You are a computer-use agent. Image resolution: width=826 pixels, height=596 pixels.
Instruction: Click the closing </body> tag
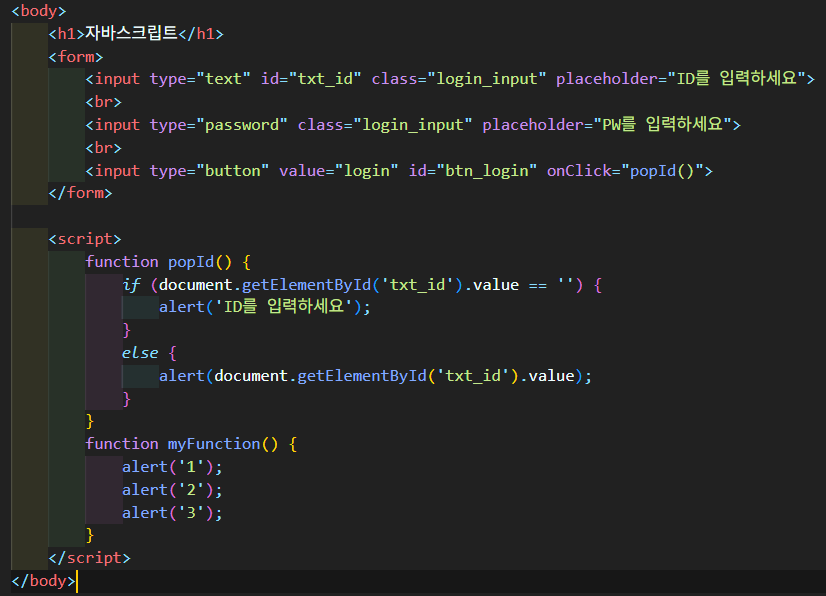click(x=43, y=581)
